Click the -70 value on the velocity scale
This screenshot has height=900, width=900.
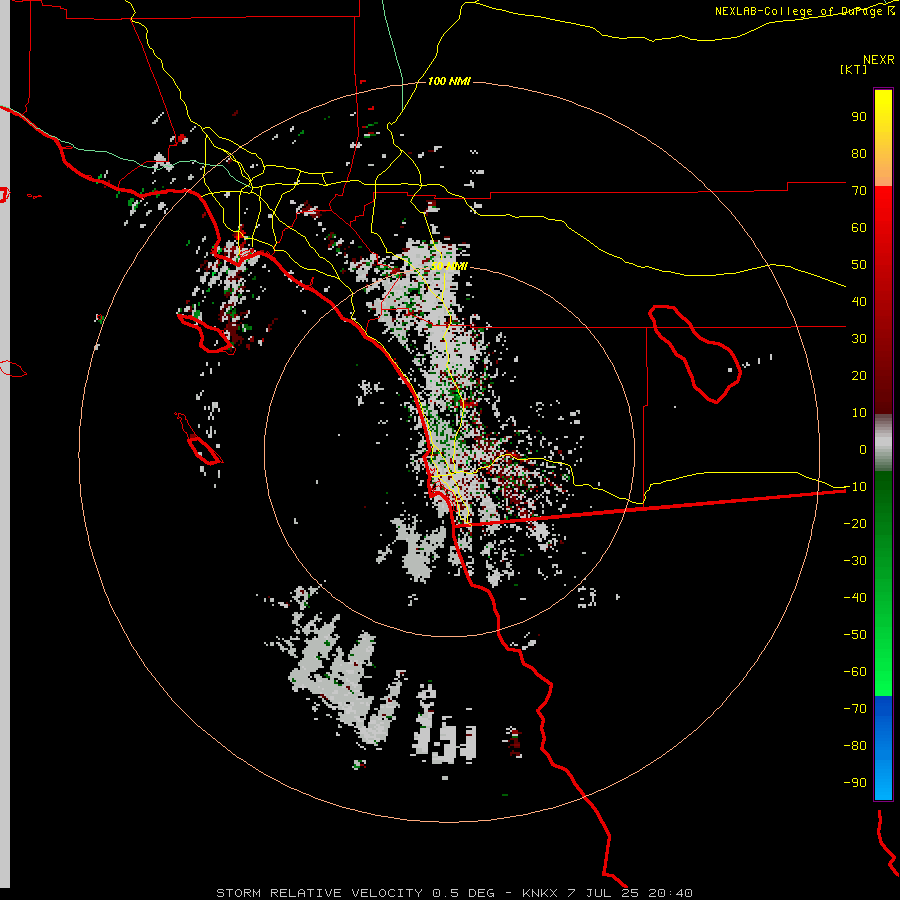[x=855, y=709]
